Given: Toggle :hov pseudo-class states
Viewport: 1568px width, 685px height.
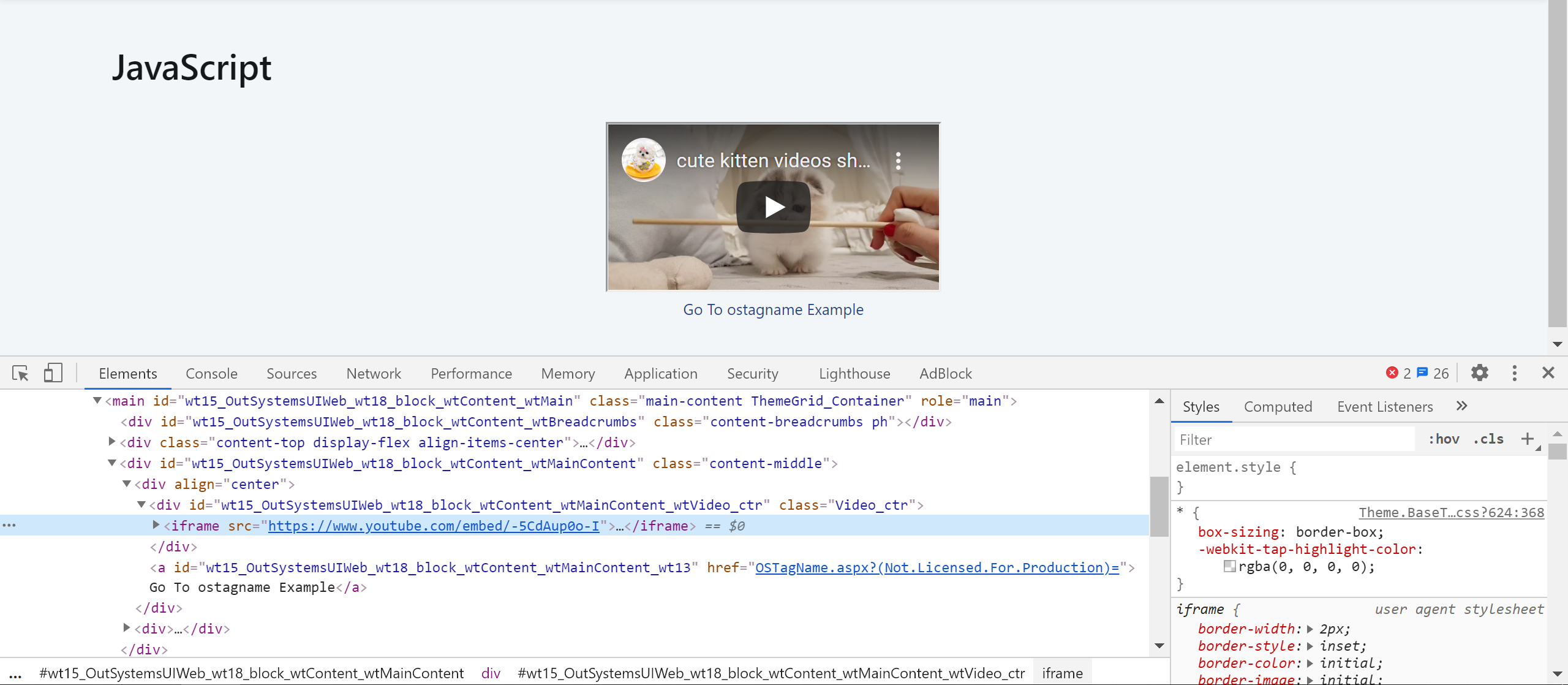Looking at the screenshot, I should point(1444,439).
